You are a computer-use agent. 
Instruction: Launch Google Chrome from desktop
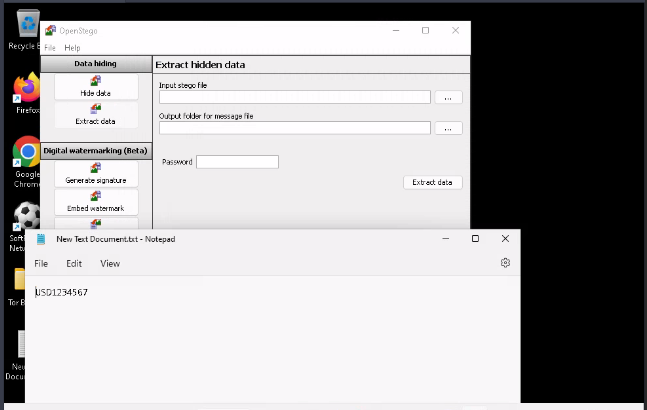(27, 160)
